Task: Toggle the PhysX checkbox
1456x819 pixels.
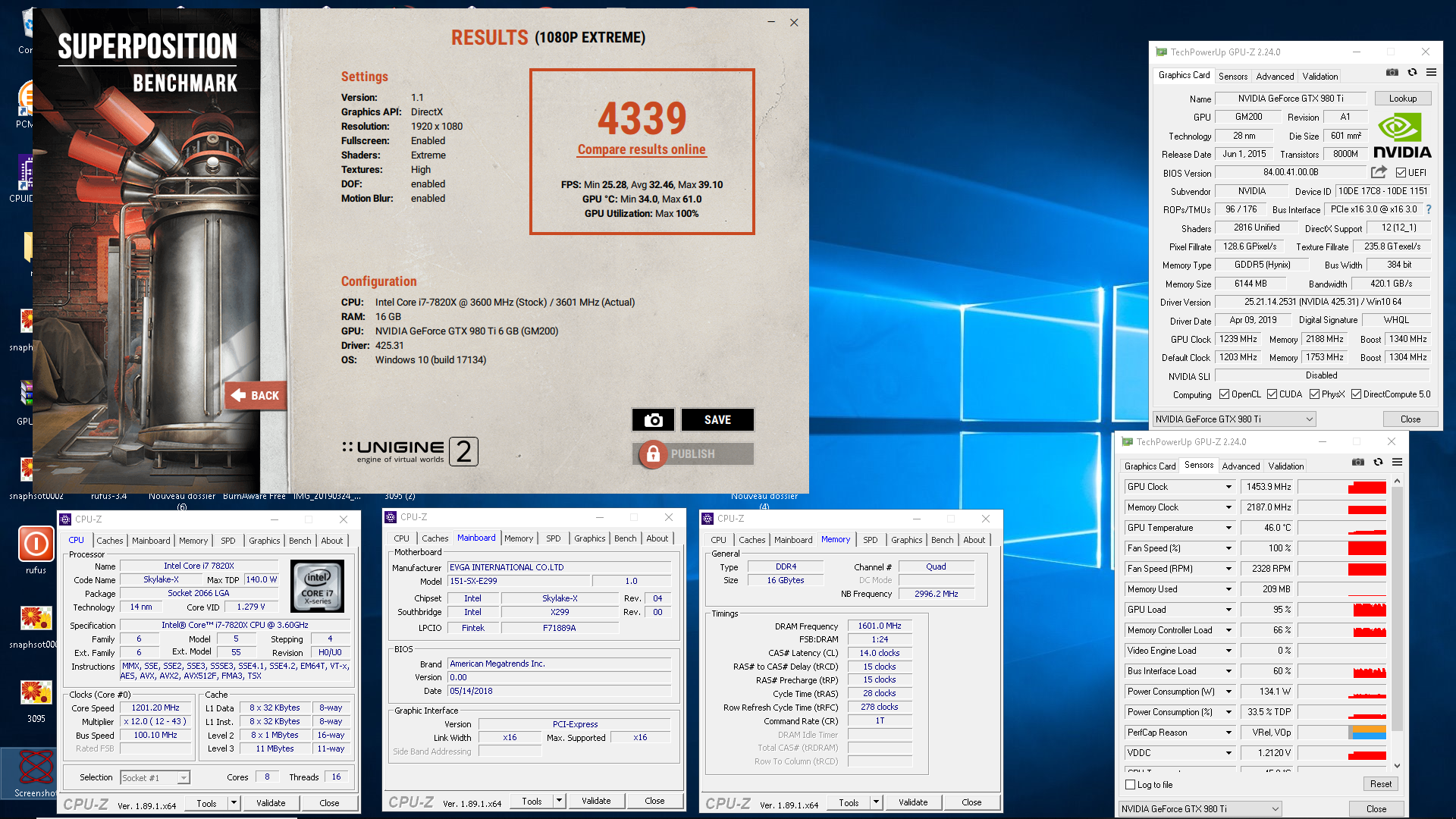Action: click(x=1314, y=394)
